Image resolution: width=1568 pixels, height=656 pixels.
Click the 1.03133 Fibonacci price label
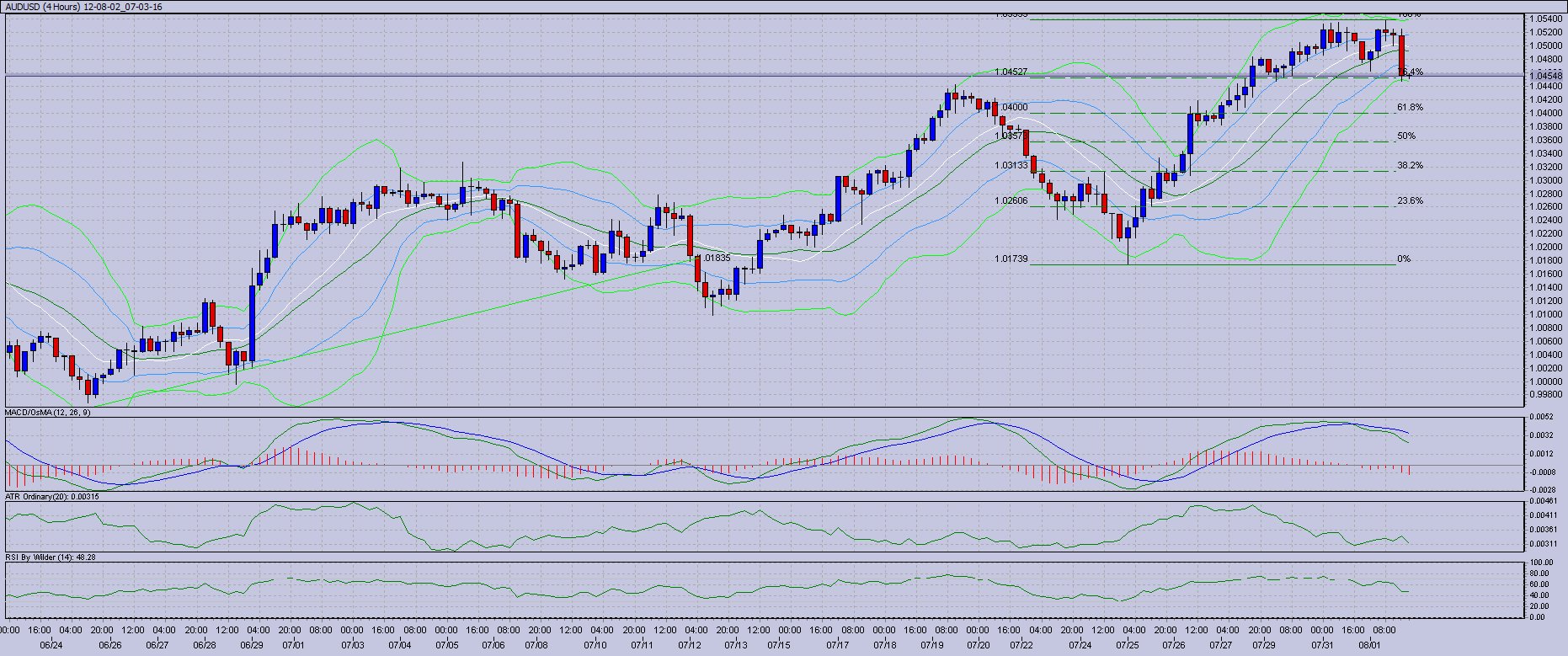1011,166
